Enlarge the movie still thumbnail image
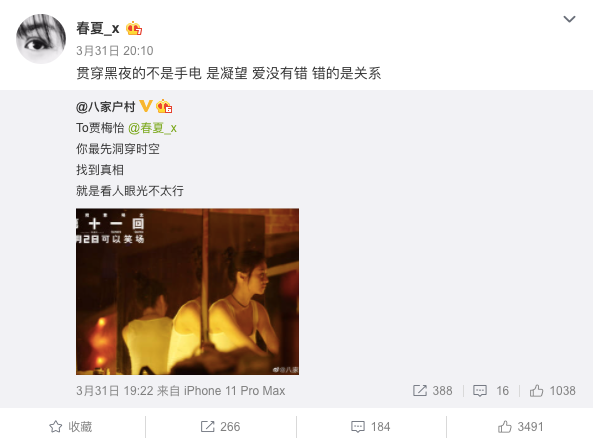Screen dimensions: 593x444 tap(187, 292)
